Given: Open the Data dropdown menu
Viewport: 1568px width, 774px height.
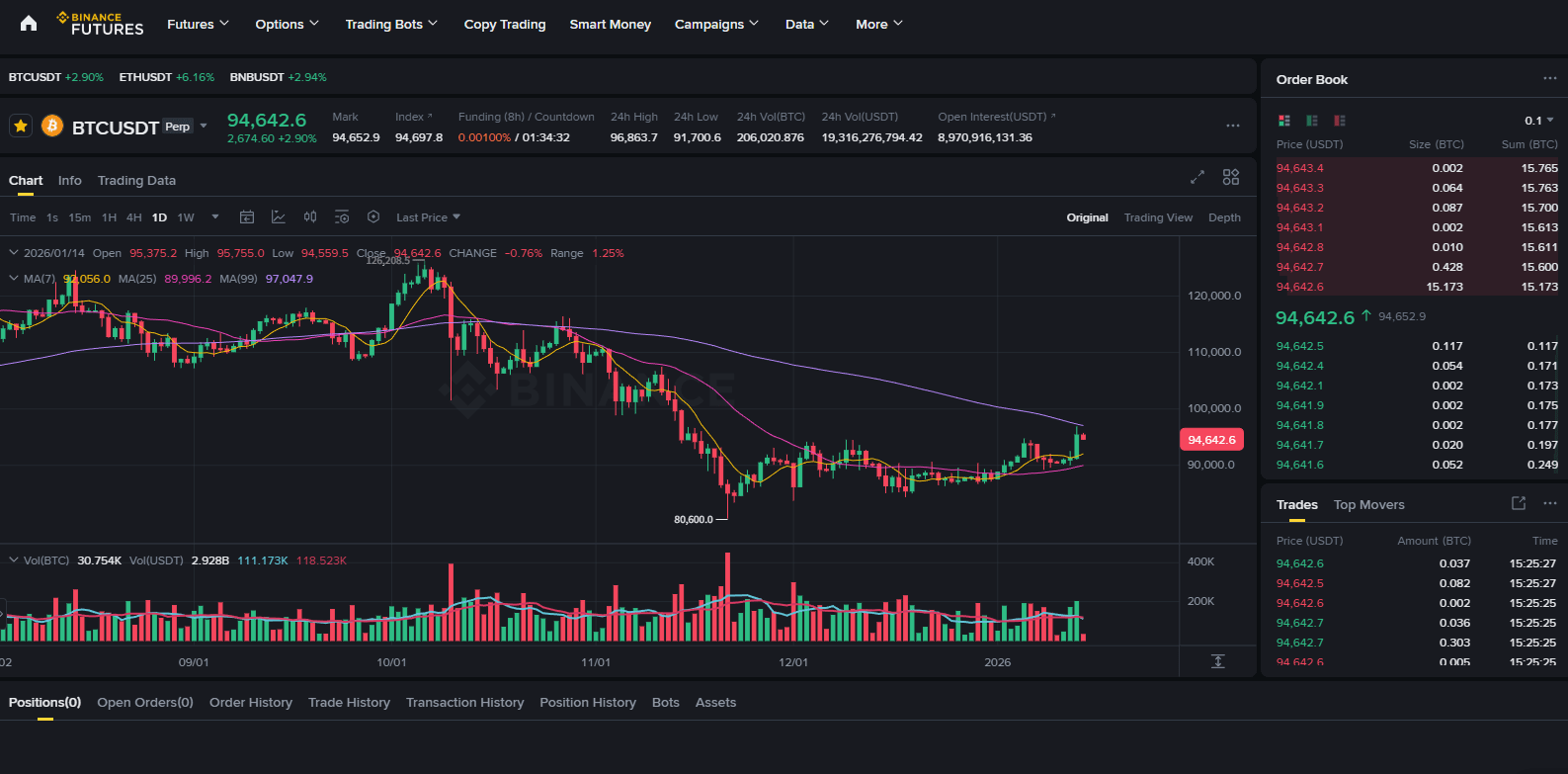Looking at the screenshot, I should (807, 24).
